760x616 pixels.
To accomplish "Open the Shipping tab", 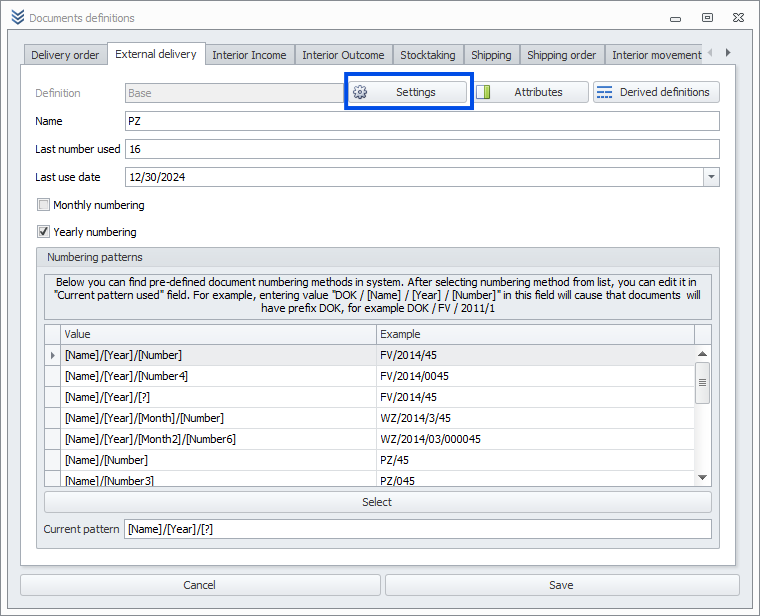I will pyautogui.click(x=491, y=55).
